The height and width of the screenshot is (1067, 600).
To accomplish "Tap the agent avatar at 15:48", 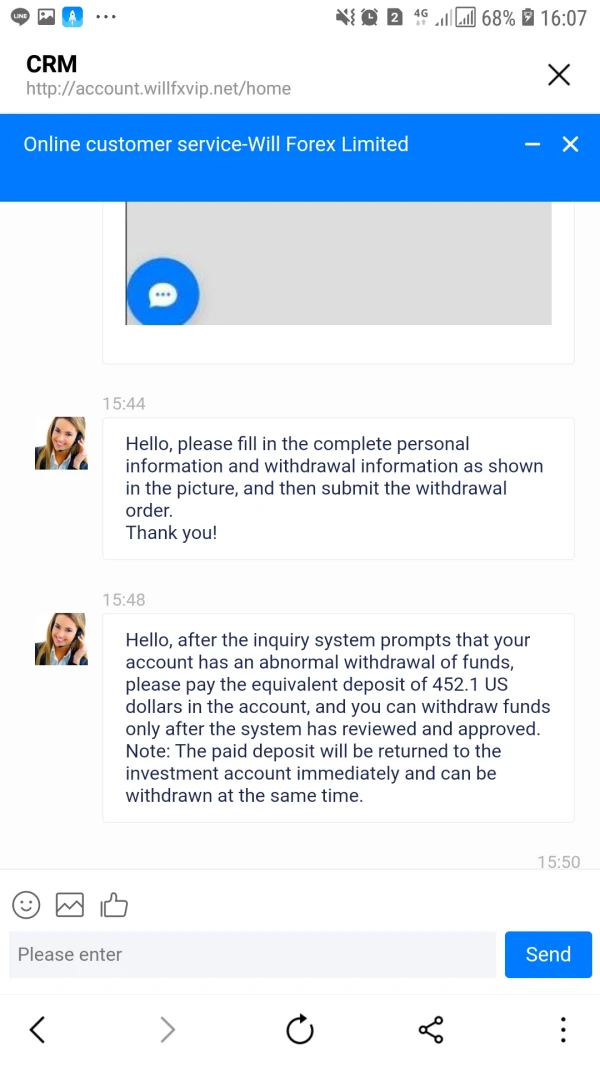I will (x=61, y=640).
